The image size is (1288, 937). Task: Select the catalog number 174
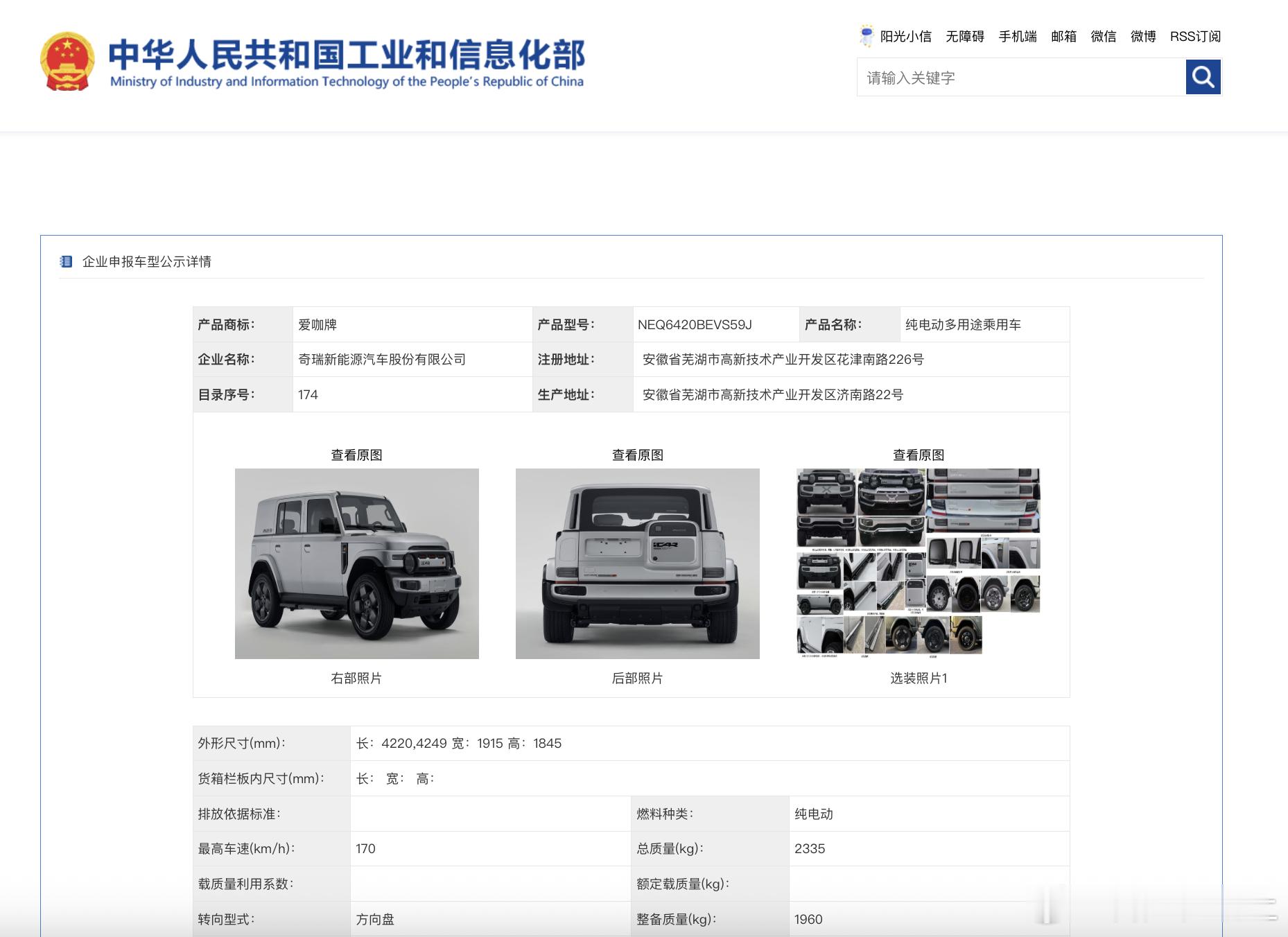(x=308, y=394)
